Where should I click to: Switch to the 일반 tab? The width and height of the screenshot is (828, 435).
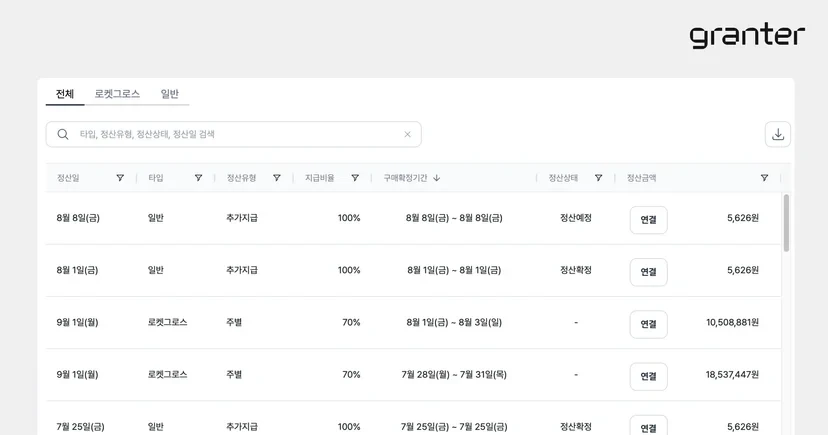tap(170, 94)
